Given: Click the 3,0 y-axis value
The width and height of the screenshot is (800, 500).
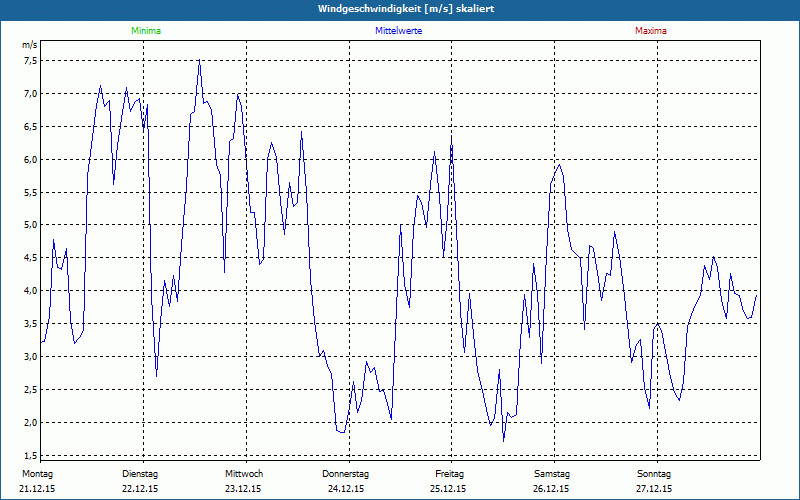Looking at the screenshot, I should point(30,357).
